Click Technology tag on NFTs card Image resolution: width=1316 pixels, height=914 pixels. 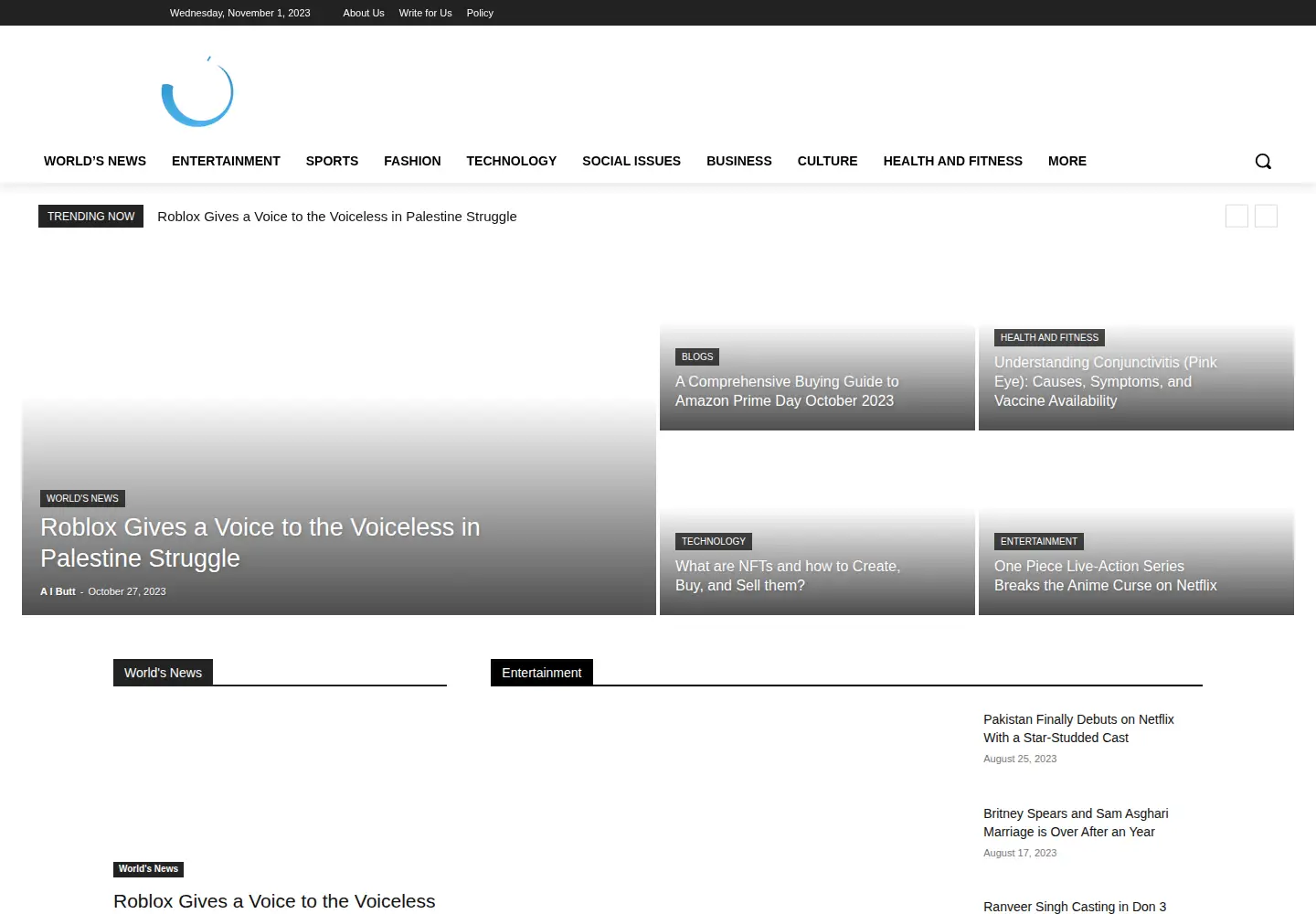714,541
